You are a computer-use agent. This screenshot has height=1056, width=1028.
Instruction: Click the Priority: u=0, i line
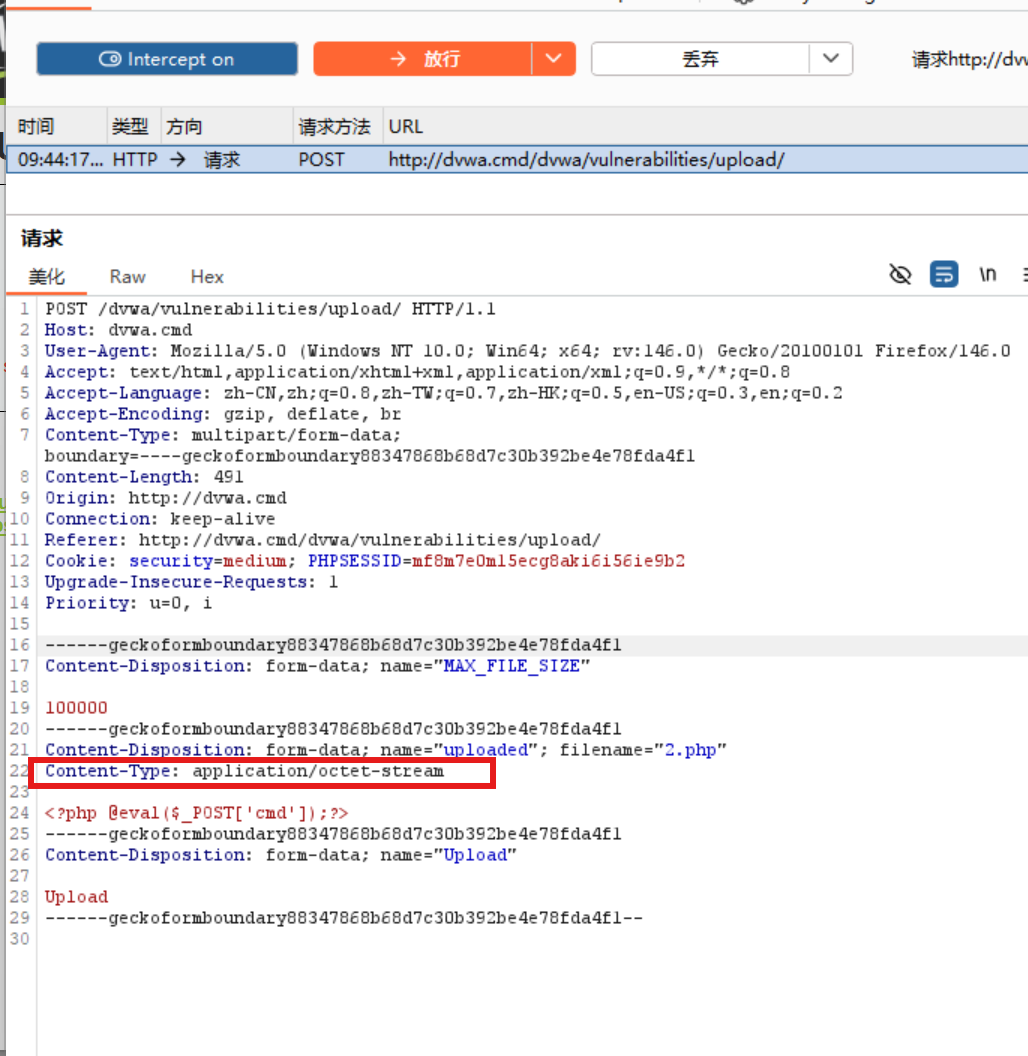pos(129,603)
